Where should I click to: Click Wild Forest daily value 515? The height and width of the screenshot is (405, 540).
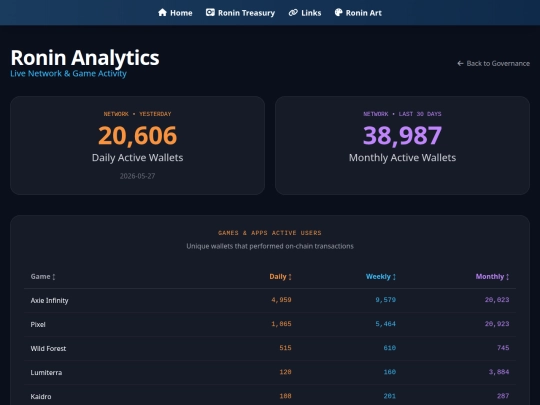point(285,348)
